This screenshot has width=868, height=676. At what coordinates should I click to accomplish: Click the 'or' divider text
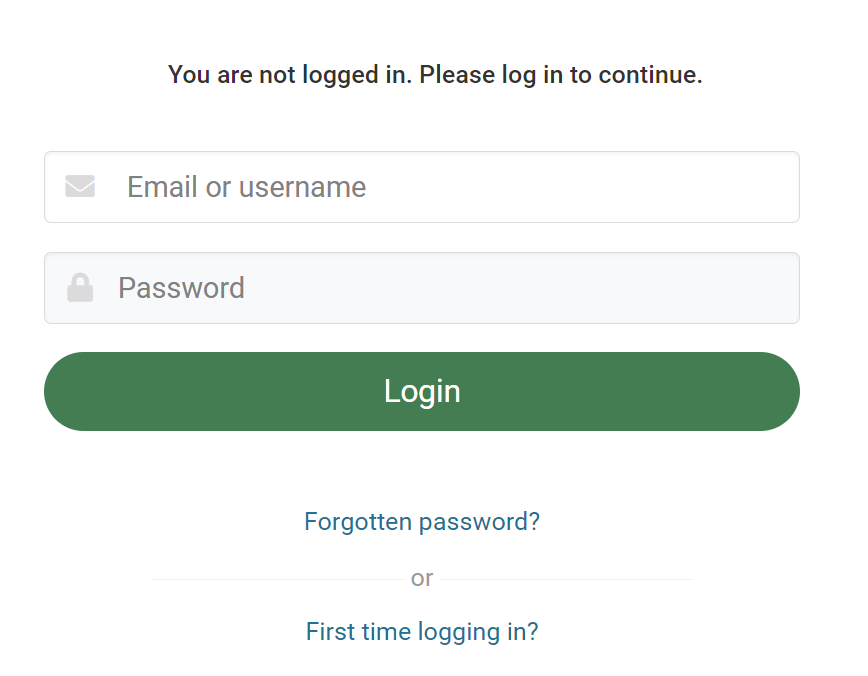coord(421,578)
